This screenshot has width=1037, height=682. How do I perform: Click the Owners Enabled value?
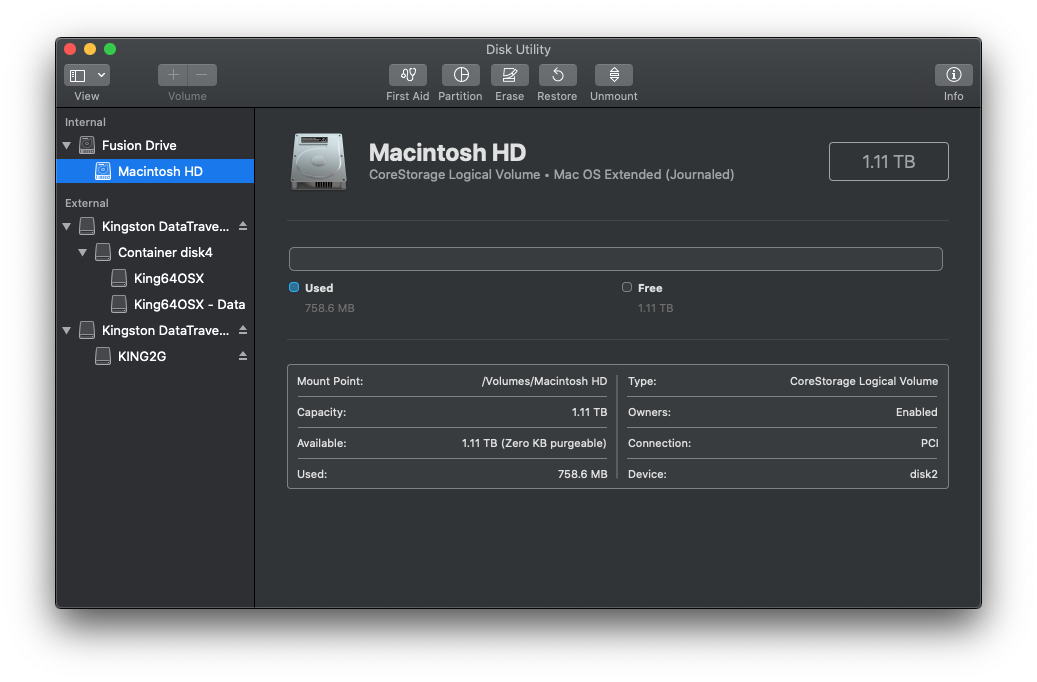point(917,412)
